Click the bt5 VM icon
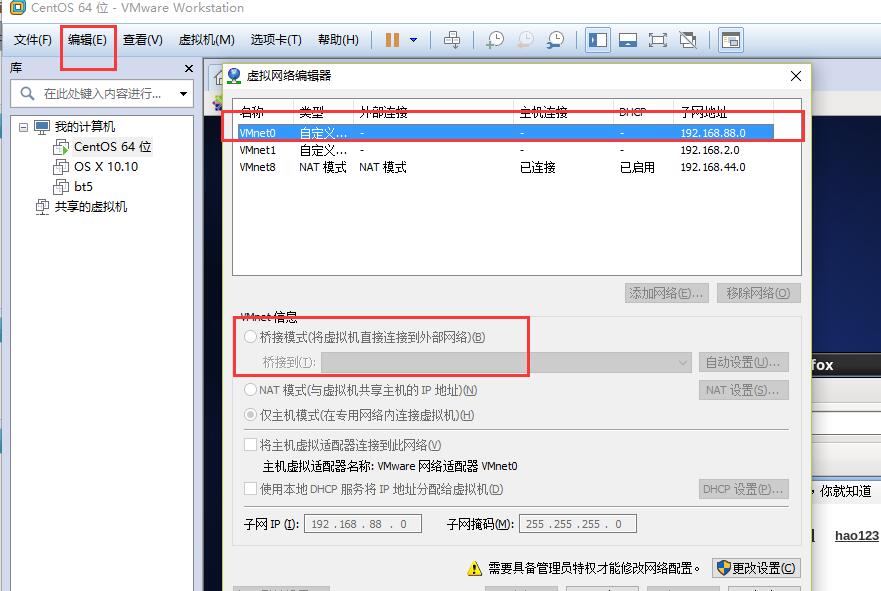This screenshot has width=881, height=591. 61,187
